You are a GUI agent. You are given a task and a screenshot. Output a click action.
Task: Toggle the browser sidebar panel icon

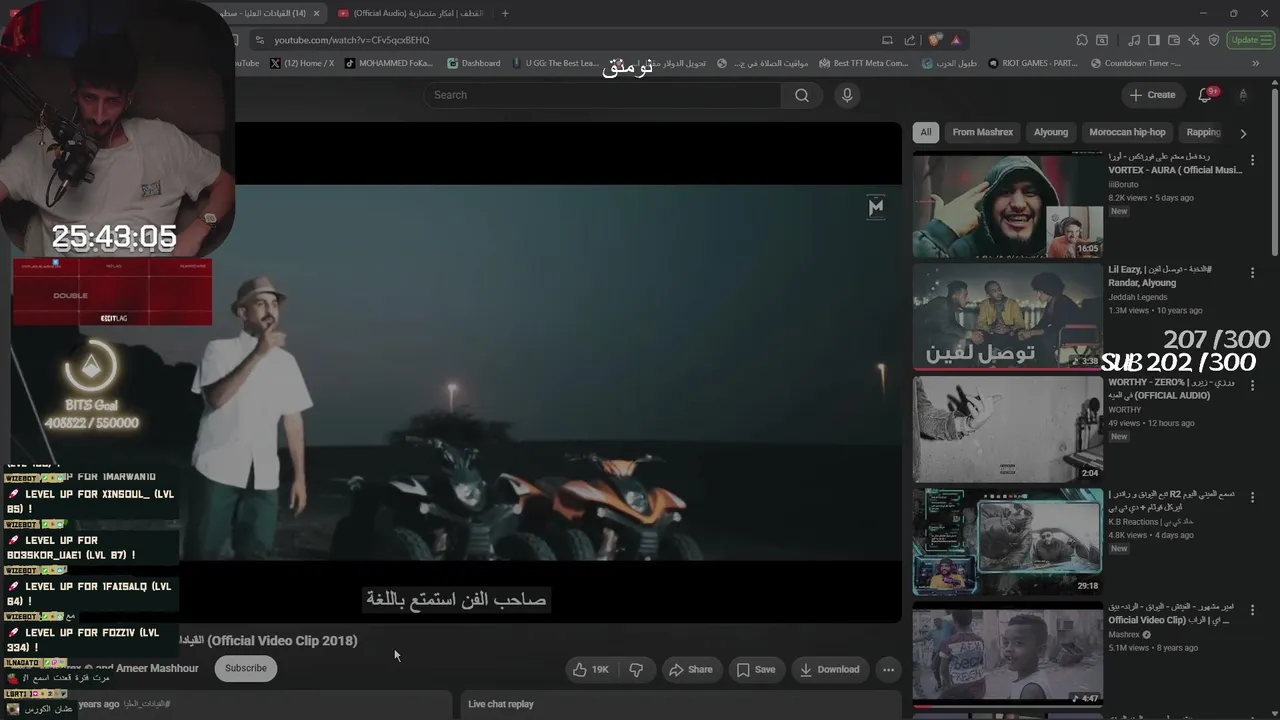(x=1153, y=40)
